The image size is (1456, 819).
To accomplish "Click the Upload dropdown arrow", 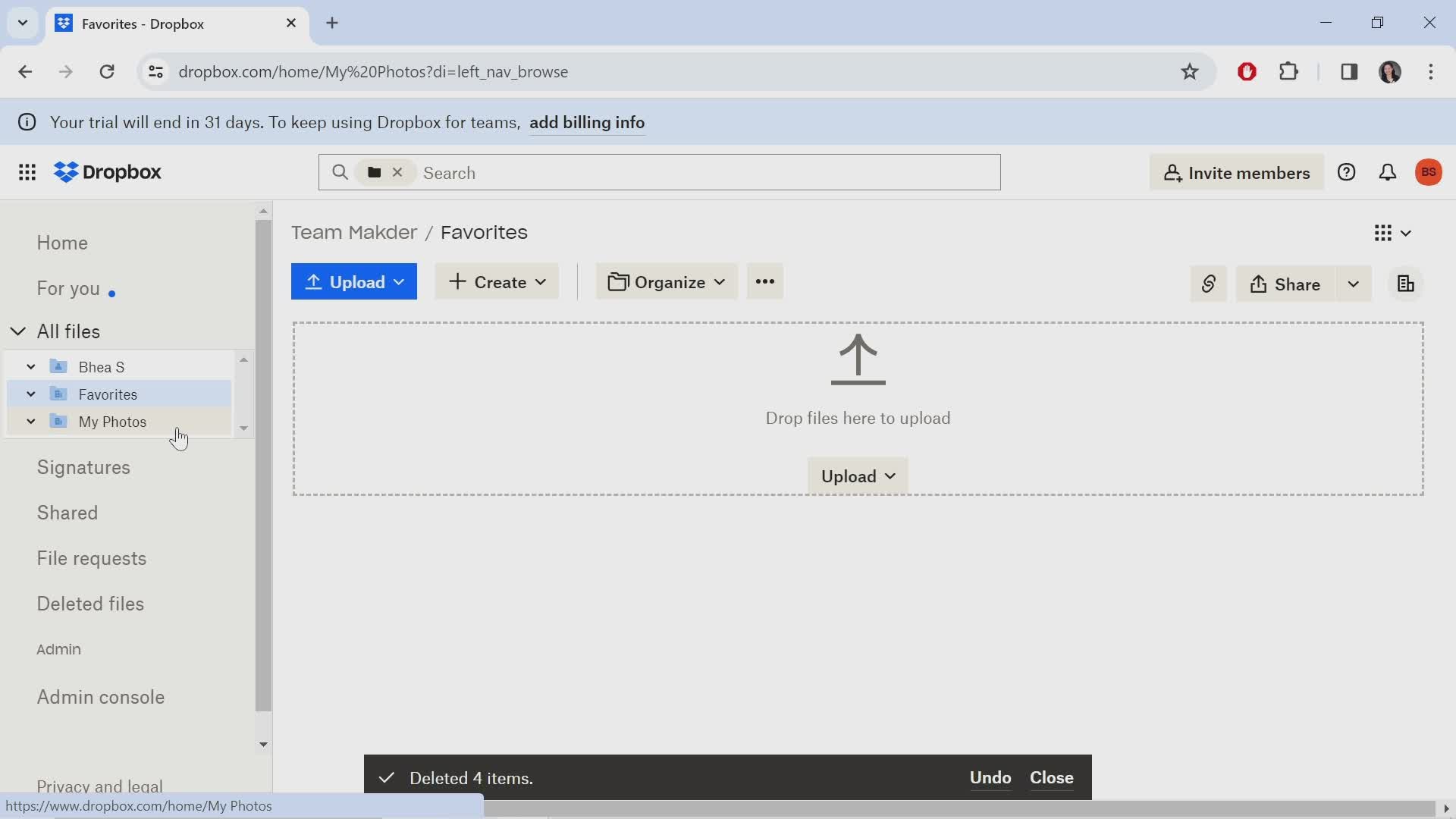I will click(x=400, y=283).
